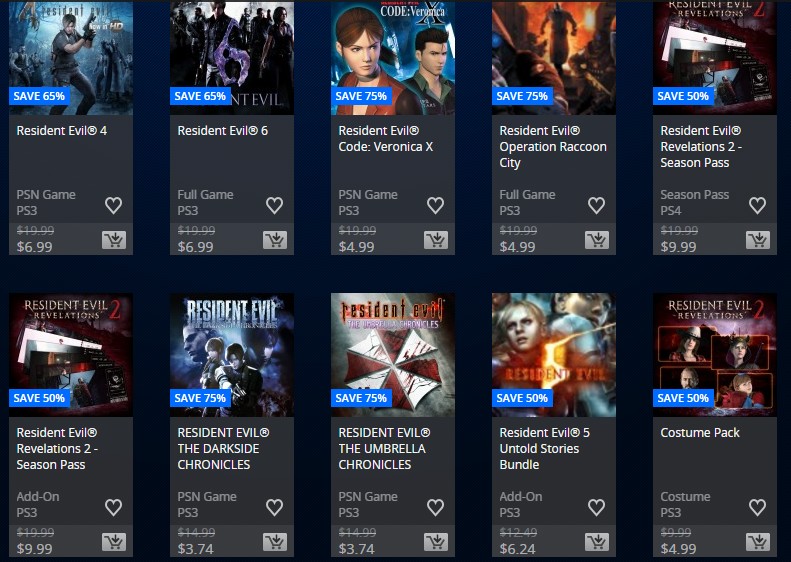Add Untold Stories Bundle to cart

(597, 542)
